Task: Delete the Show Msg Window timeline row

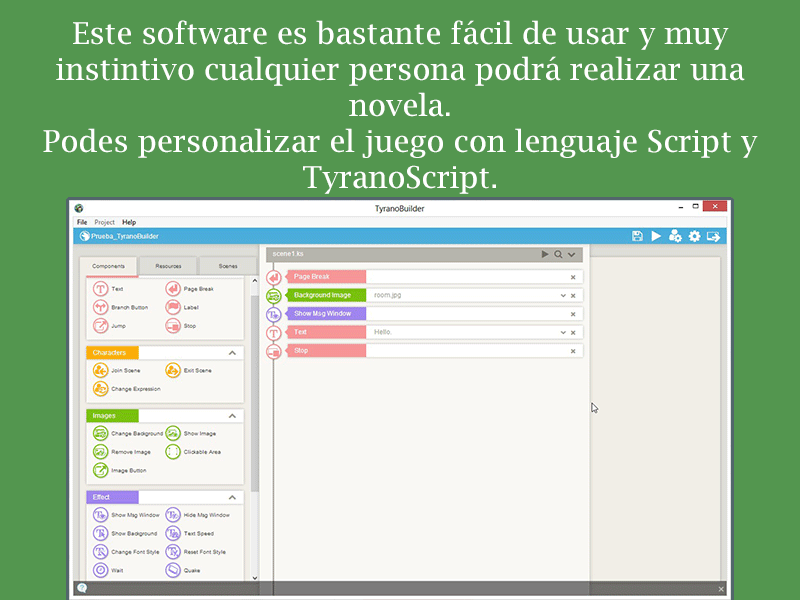Action: click(x=573, y=314)
